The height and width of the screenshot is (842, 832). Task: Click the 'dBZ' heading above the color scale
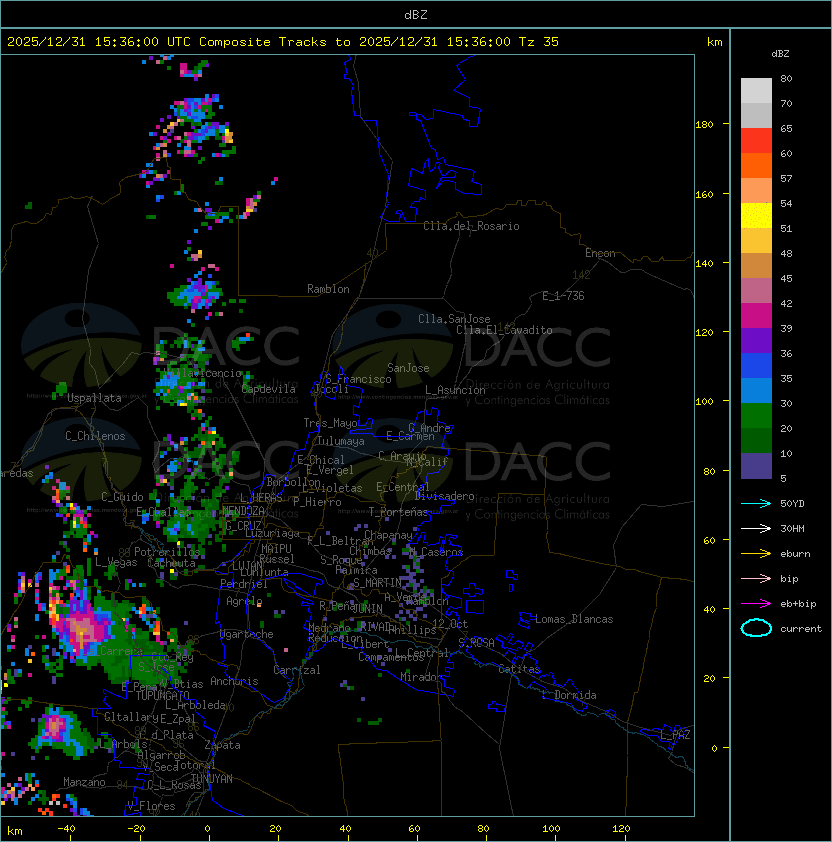780,54
